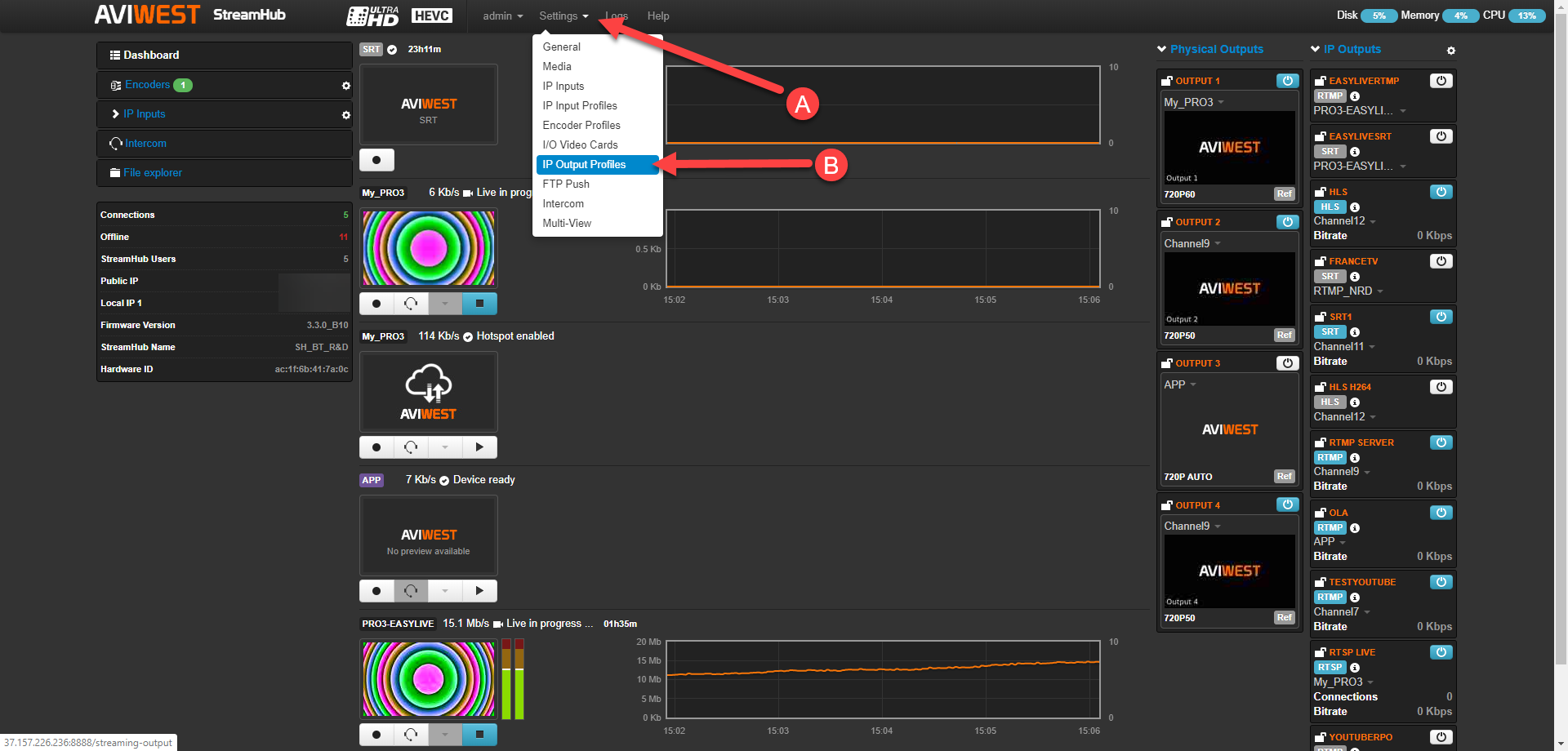
Task: Open Help in top navigation
Action: (x=658, y=16)
